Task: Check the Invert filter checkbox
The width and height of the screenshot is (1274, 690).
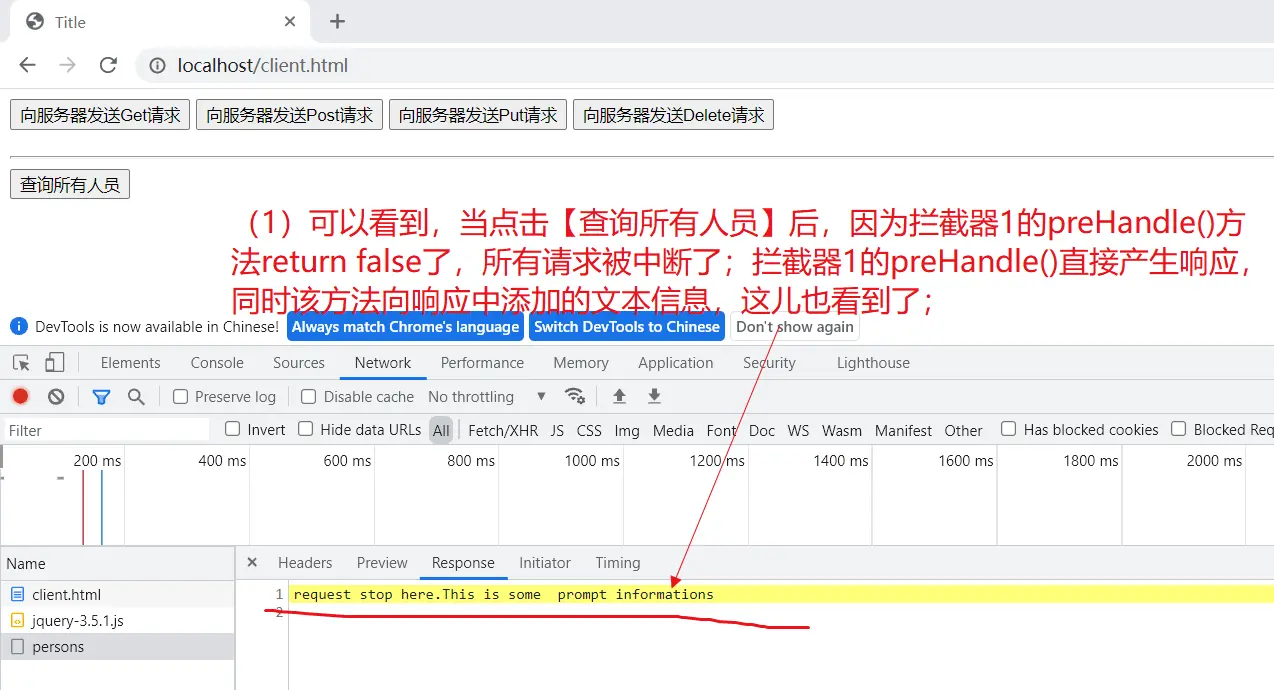Action: click(233, 429)
